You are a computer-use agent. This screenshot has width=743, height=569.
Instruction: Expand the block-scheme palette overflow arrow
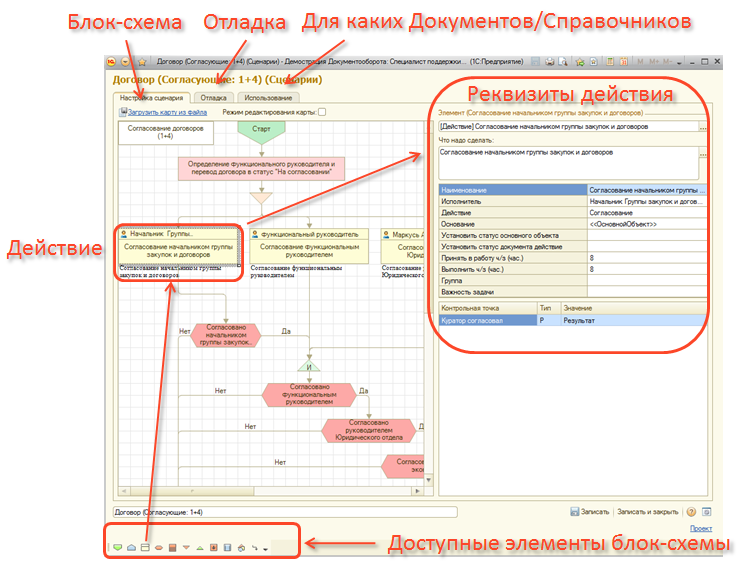coord(266,548)
